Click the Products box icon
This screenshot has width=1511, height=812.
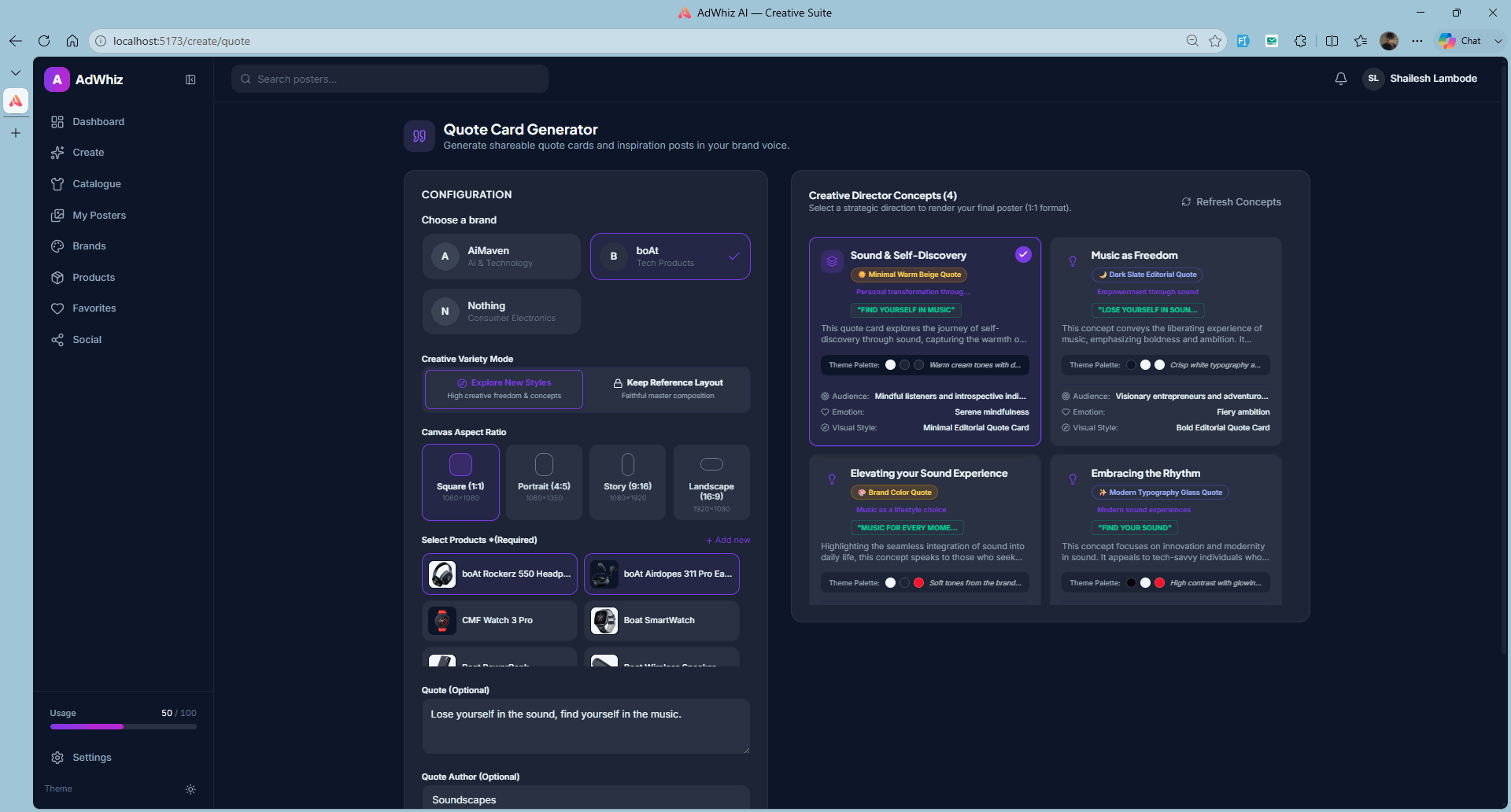[57, 278]
